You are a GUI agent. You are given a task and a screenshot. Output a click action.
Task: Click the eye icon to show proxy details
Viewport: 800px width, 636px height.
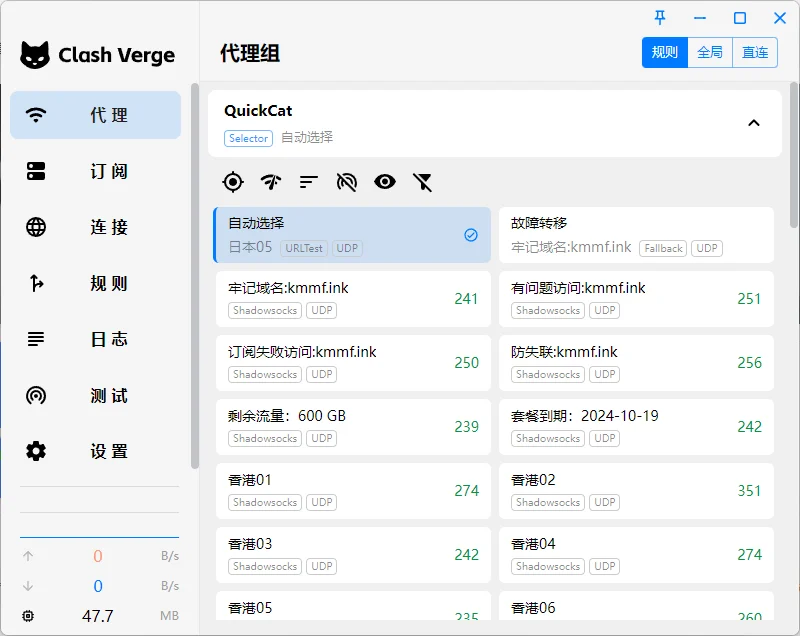[383, 182]
